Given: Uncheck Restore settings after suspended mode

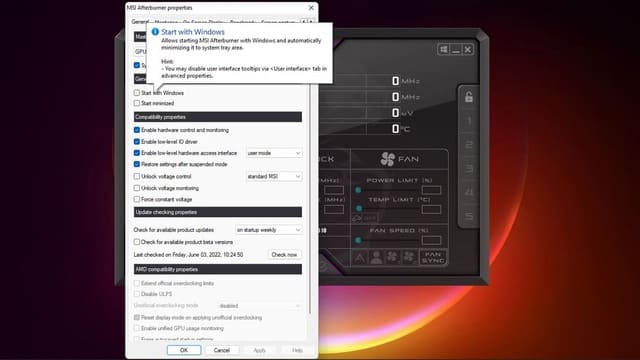Looking at the screenshot, I should click(x=137, y=164).
